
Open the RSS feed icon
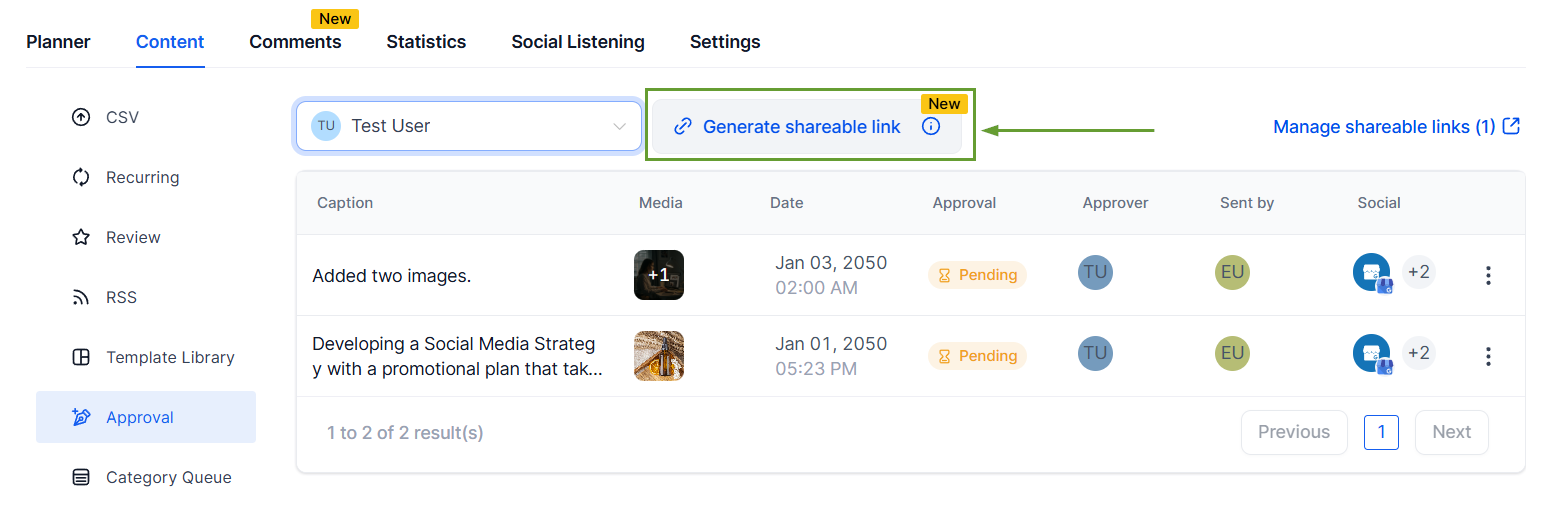click(x=81, y=297)
